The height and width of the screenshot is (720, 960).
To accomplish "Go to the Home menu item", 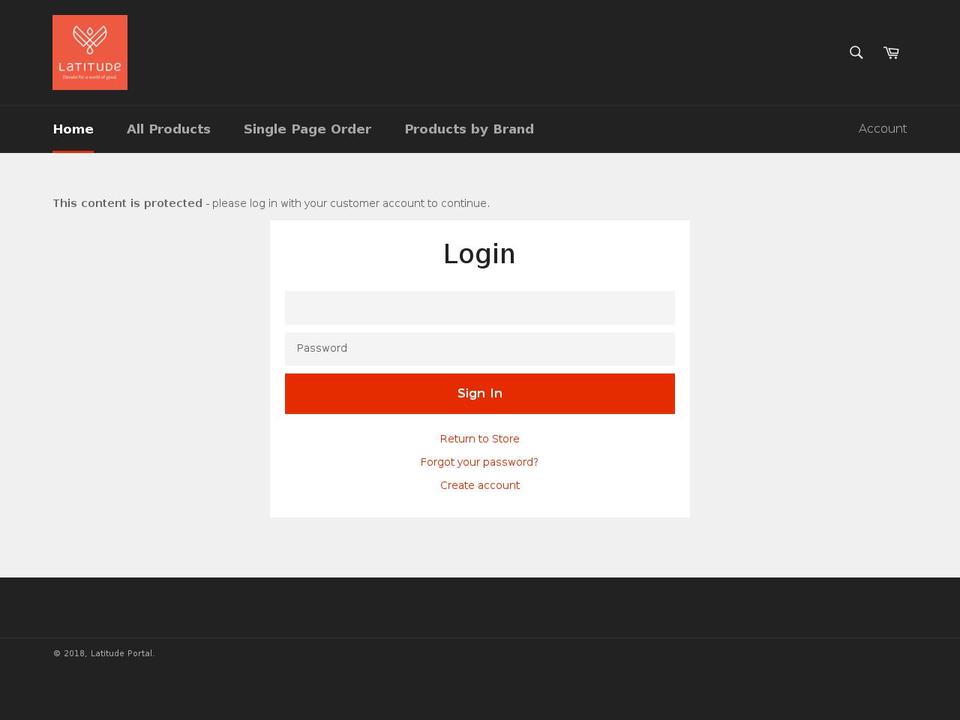I will pyautogui.click(x=73, y=129).
